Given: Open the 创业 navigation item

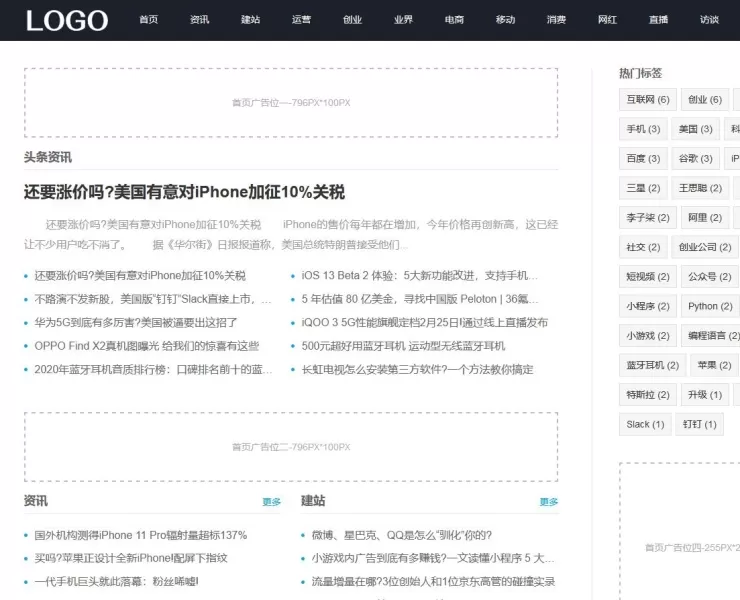Looking at the screenshot, I should click(x=352, y=20).
